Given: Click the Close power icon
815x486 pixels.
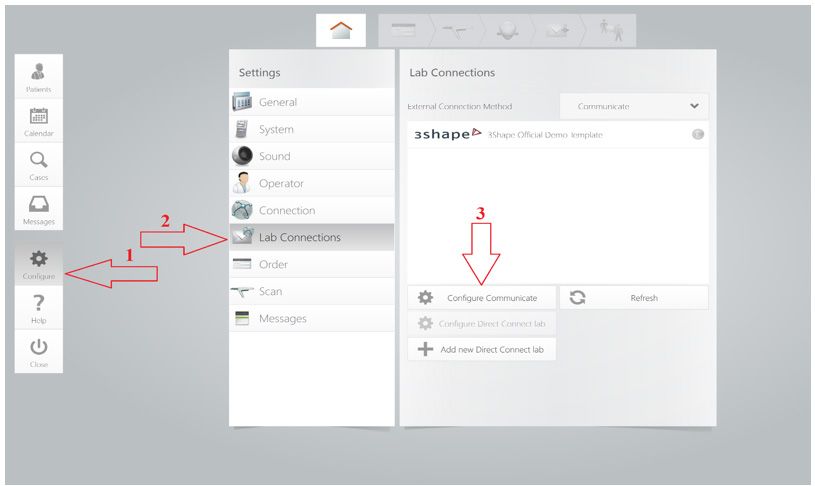Looking at the screenshot, I should coord(39,352).
